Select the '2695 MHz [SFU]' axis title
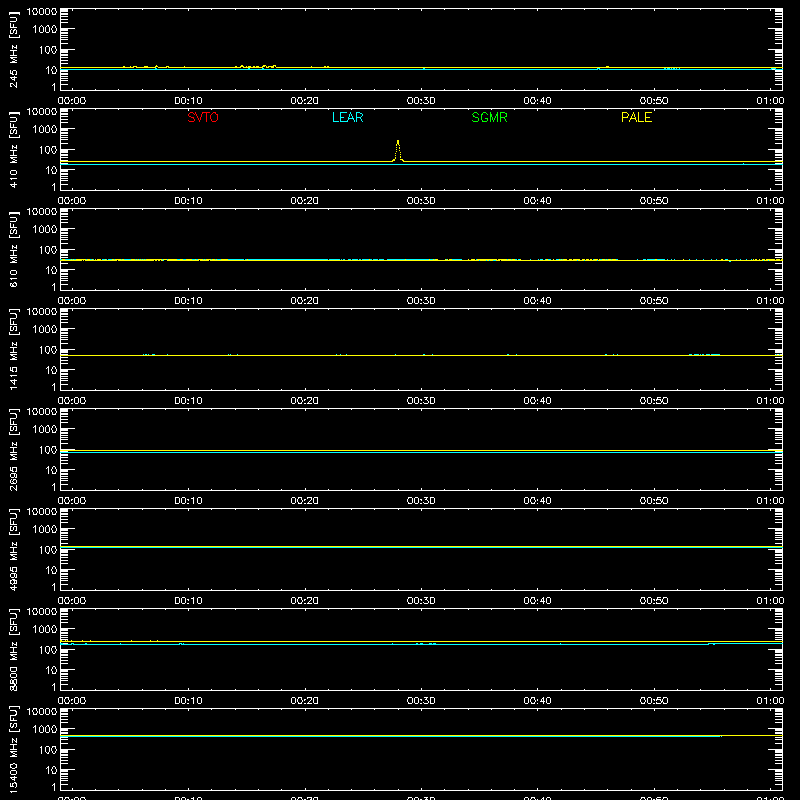Viewport: 800px width, 800px height. (13, 449)
